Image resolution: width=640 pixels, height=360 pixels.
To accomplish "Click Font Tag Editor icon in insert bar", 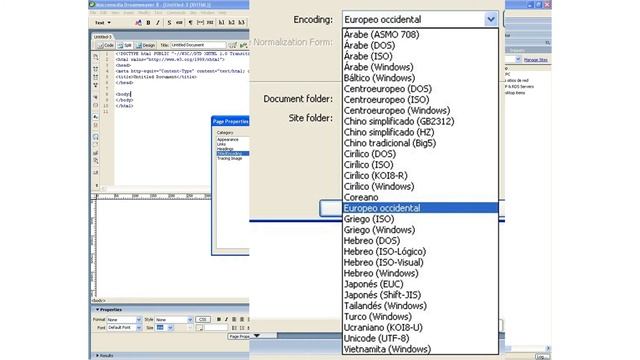I will [138, 23].
